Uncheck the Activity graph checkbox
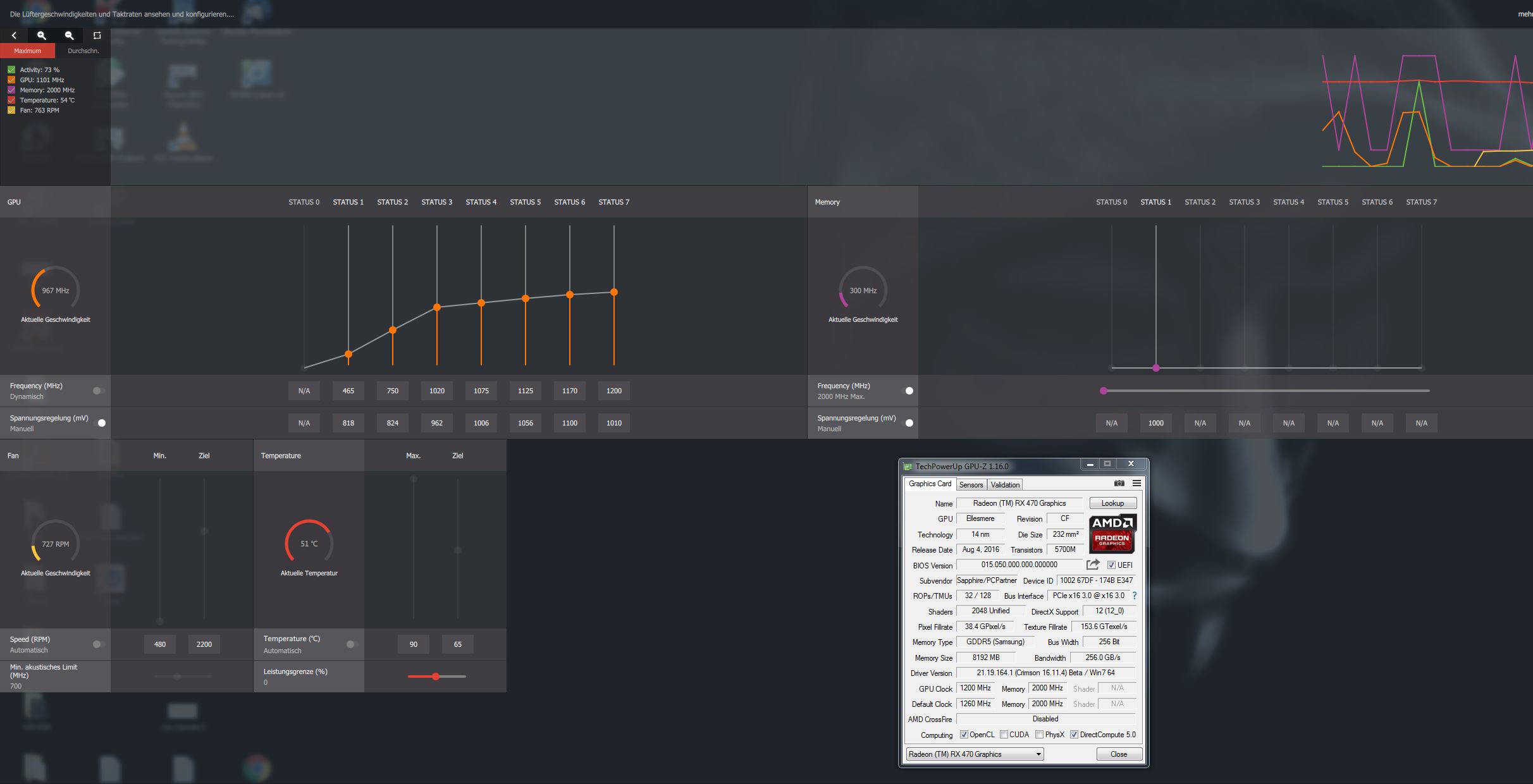This screenshot has width=1533, height=784. tap(11, 70)
